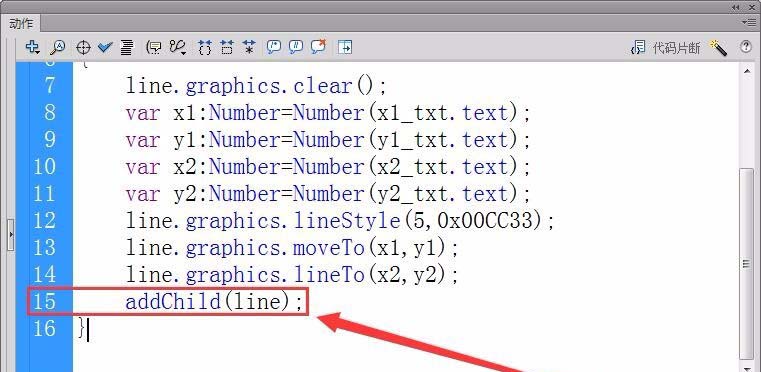Click line number 7 in gutter

(50, 86)
